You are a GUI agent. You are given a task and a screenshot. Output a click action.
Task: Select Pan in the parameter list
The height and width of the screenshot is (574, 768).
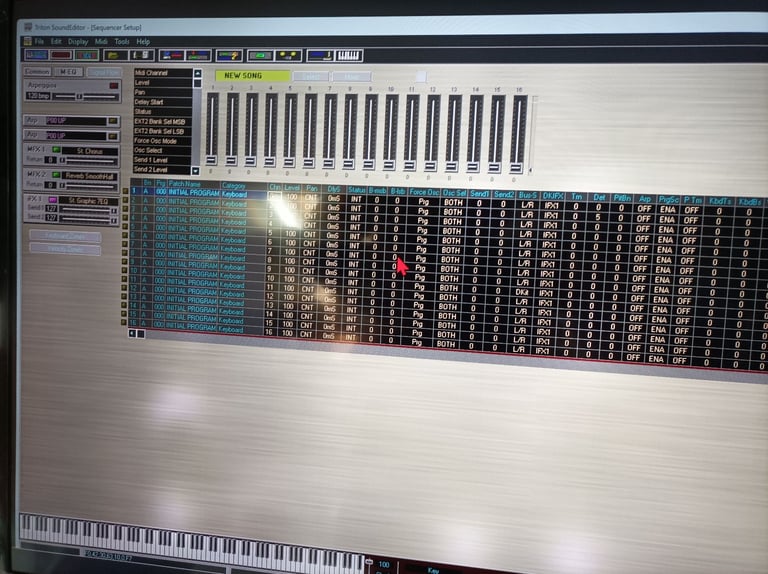[x=163, y=92]
